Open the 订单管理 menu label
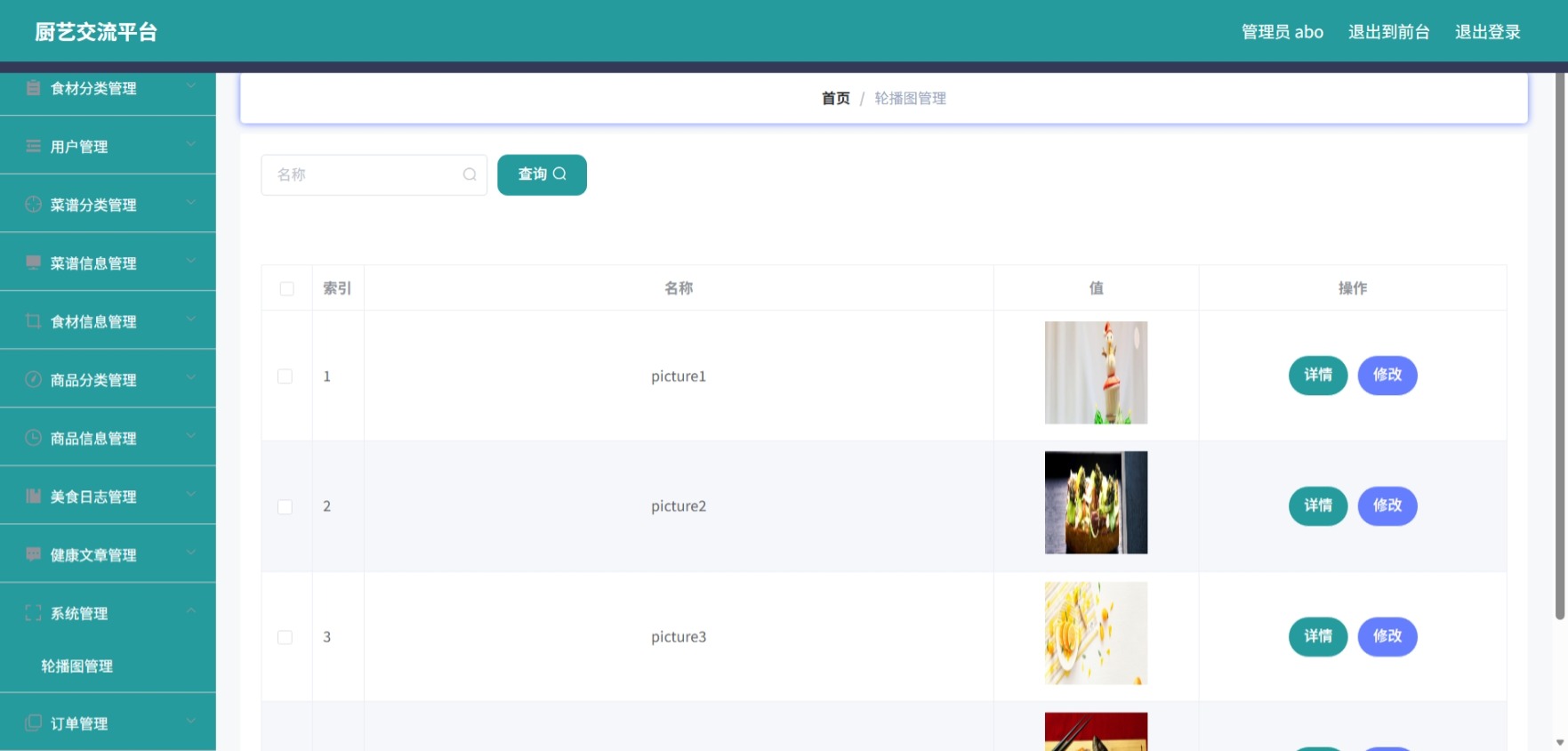 point(79,723)
